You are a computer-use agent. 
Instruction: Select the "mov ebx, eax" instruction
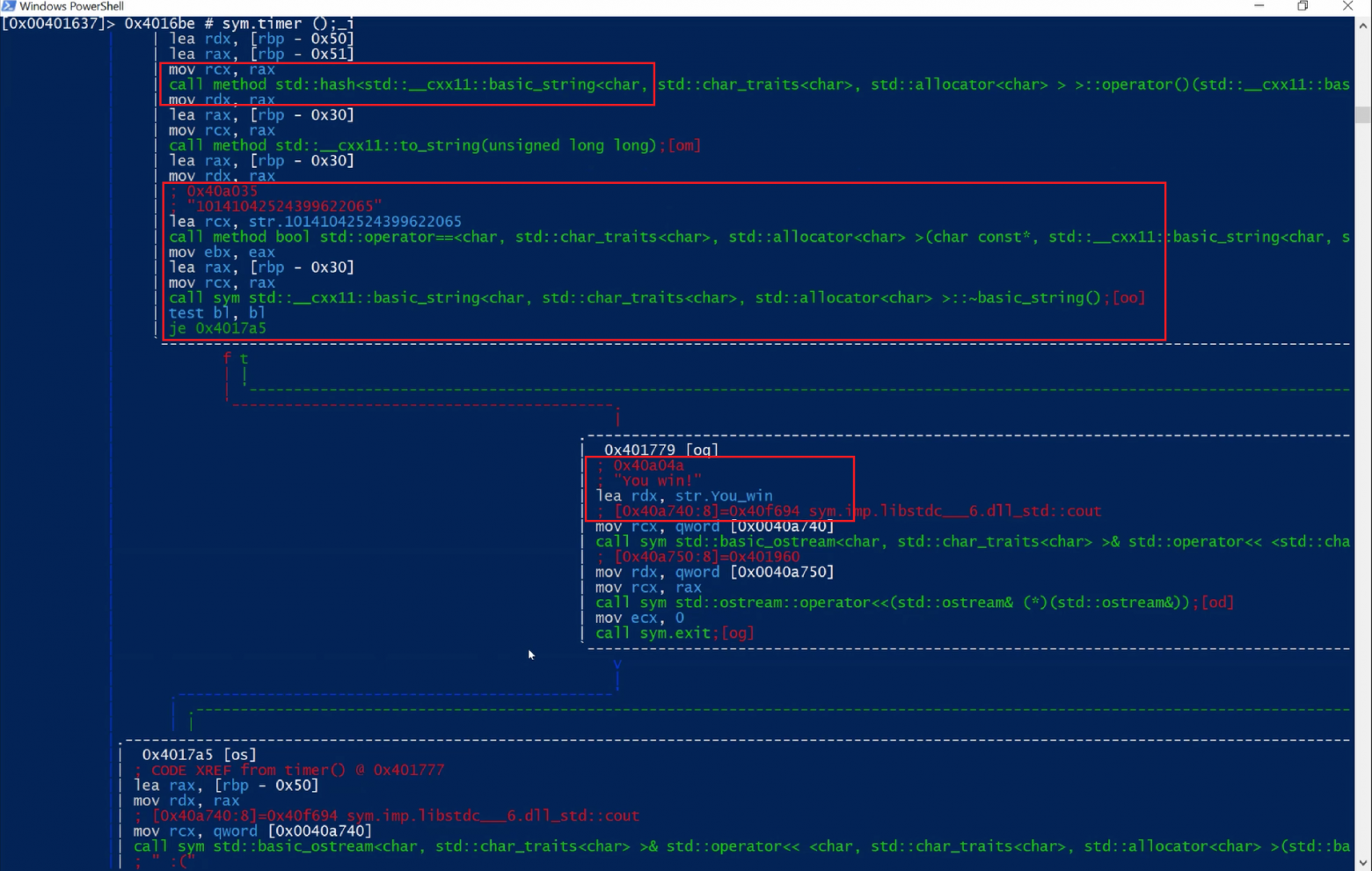point(222,252)
